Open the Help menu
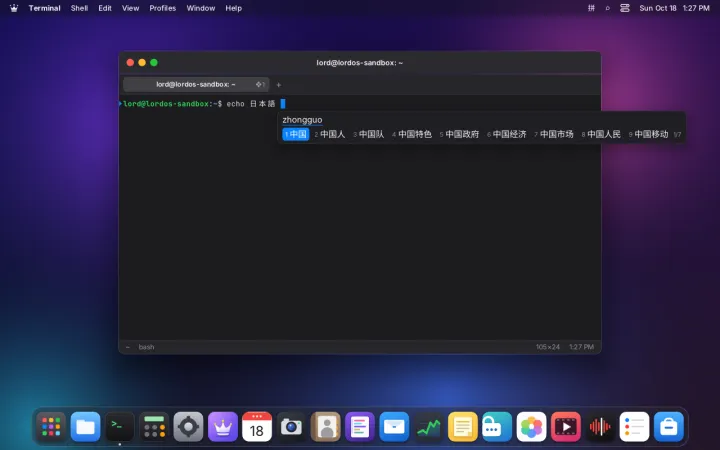720x450 pixels. [x=233, y=8]
